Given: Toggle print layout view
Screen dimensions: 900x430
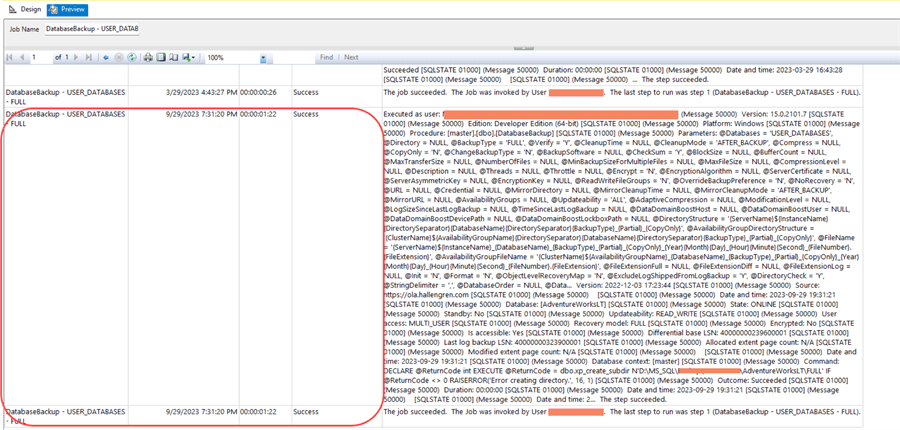Looking at the screenshot, I should (x=159, y=58).
